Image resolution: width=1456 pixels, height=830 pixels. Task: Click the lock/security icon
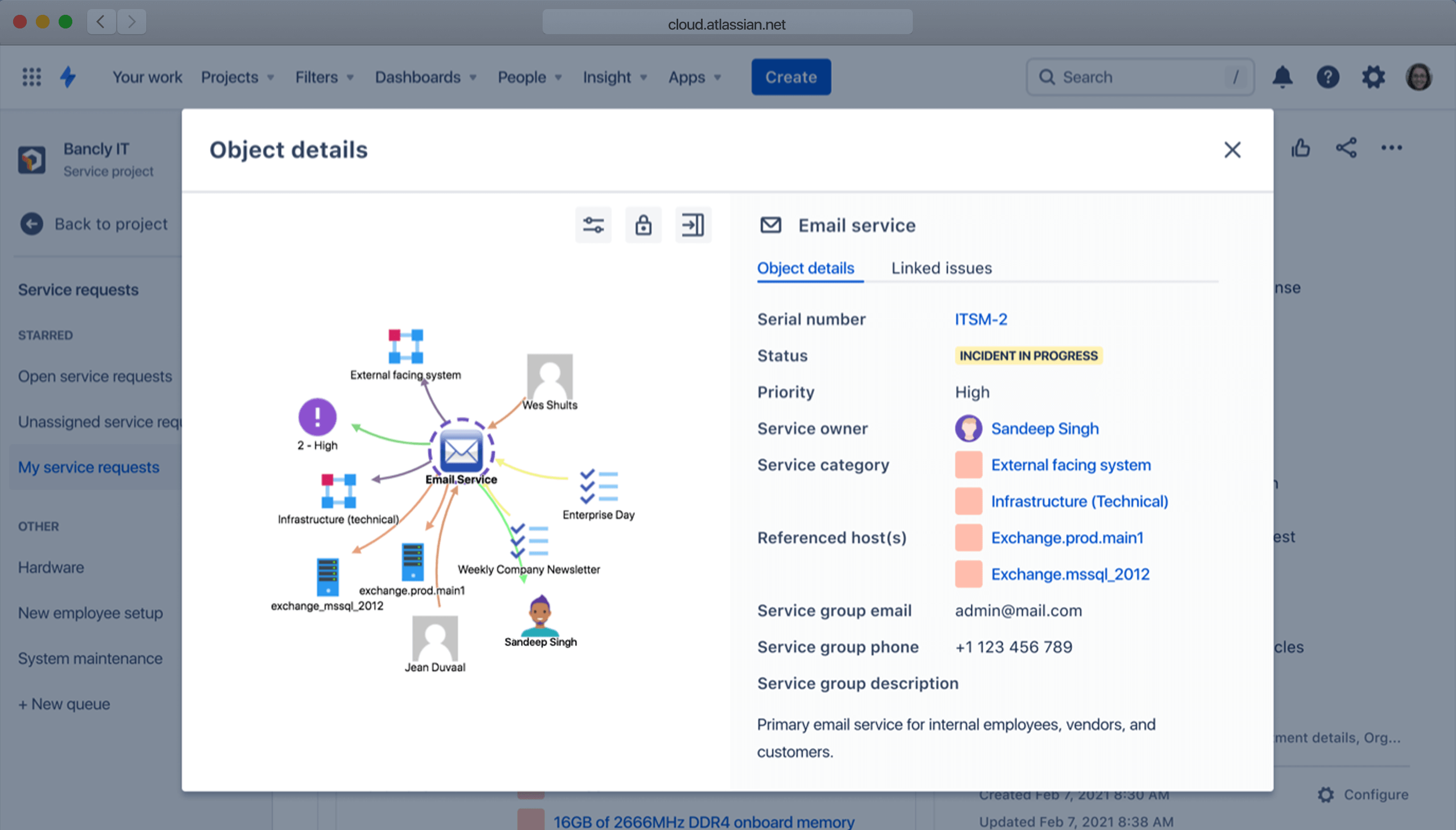pyautogui.click(x=643, y=224)
